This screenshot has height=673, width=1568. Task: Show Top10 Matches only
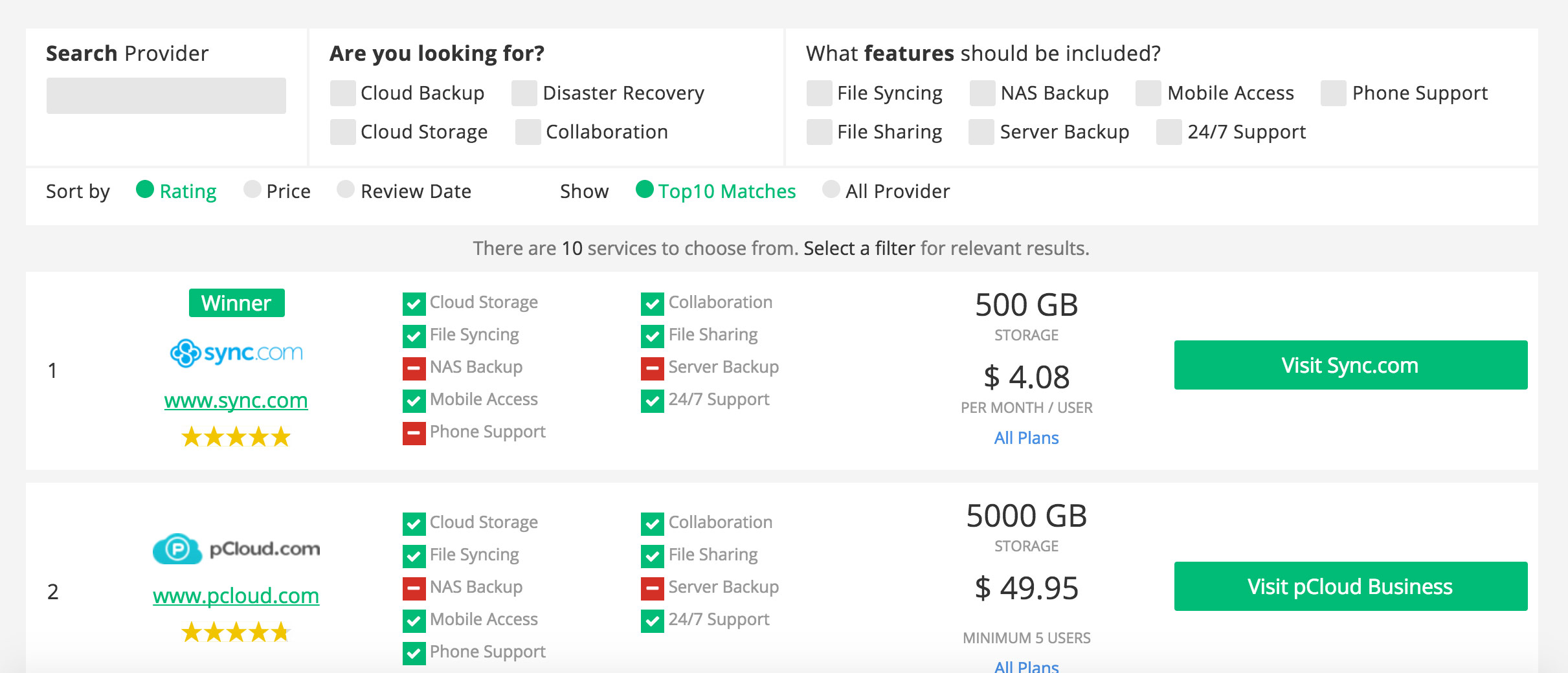point(644,190)
